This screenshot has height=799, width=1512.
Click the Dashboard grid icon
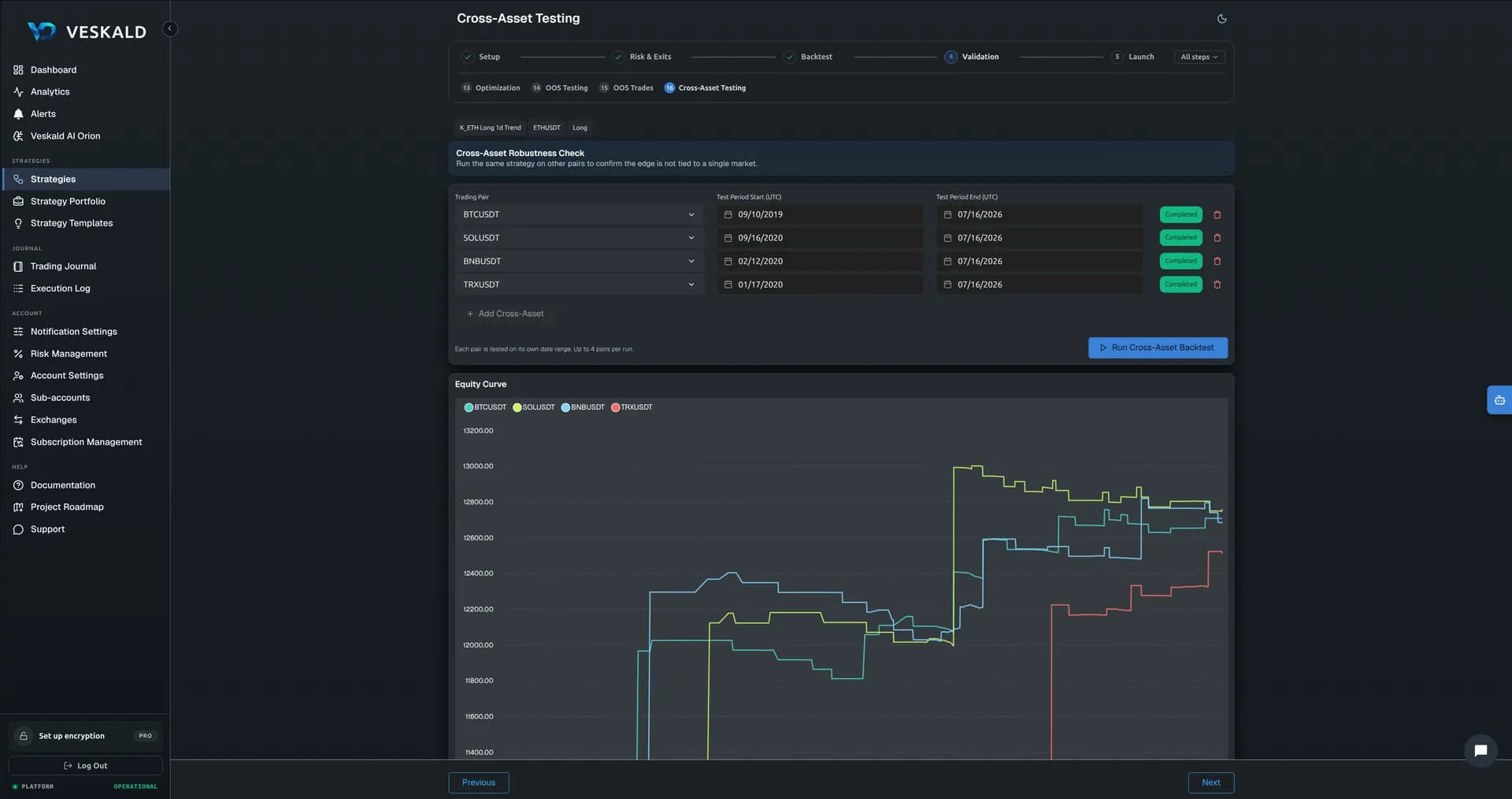click(x=18, y=70)
